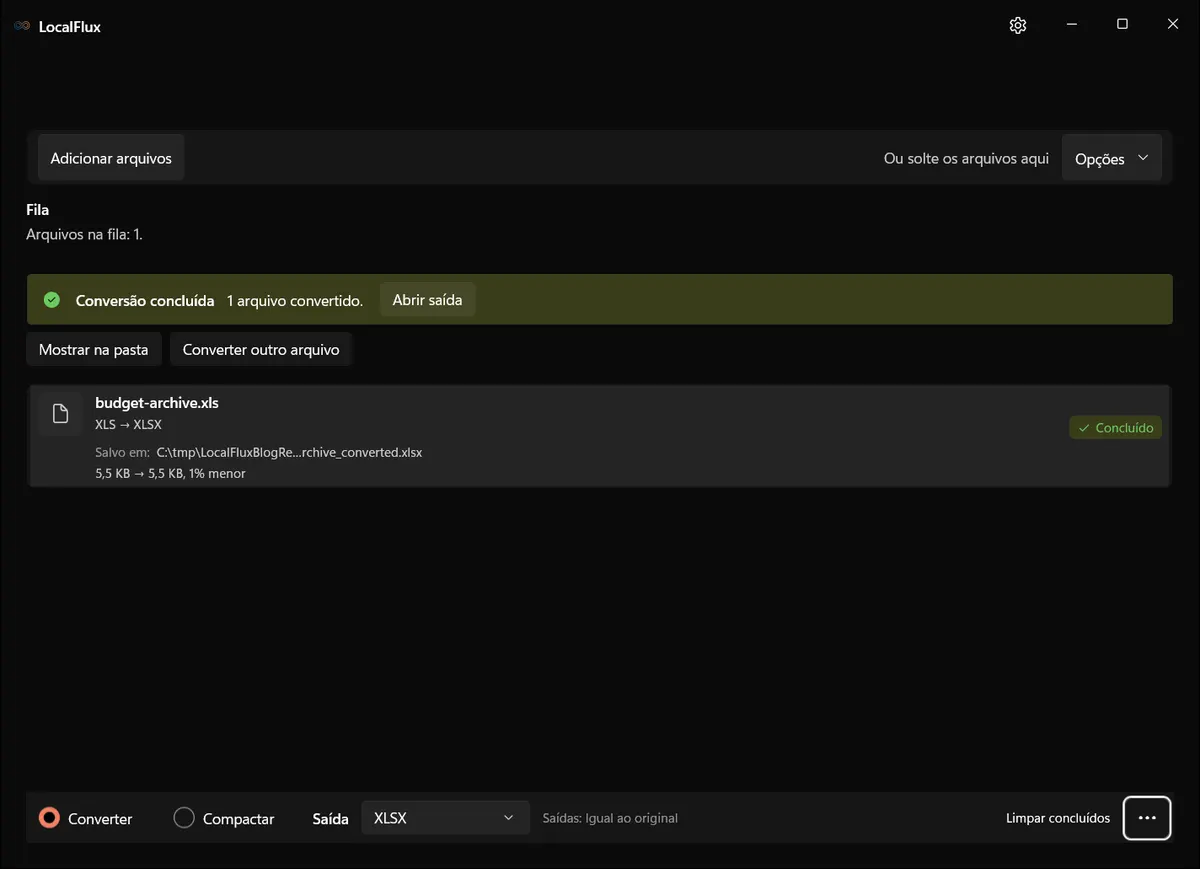Click Adicionar arquivos button
This screenshot has height=869, width=1200.
tap(111, 158)
